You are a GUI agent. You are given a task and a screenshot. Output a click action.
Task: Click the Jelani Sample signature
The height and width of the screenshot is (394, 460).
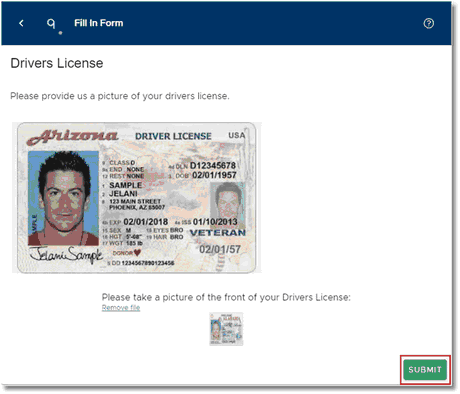66,255
